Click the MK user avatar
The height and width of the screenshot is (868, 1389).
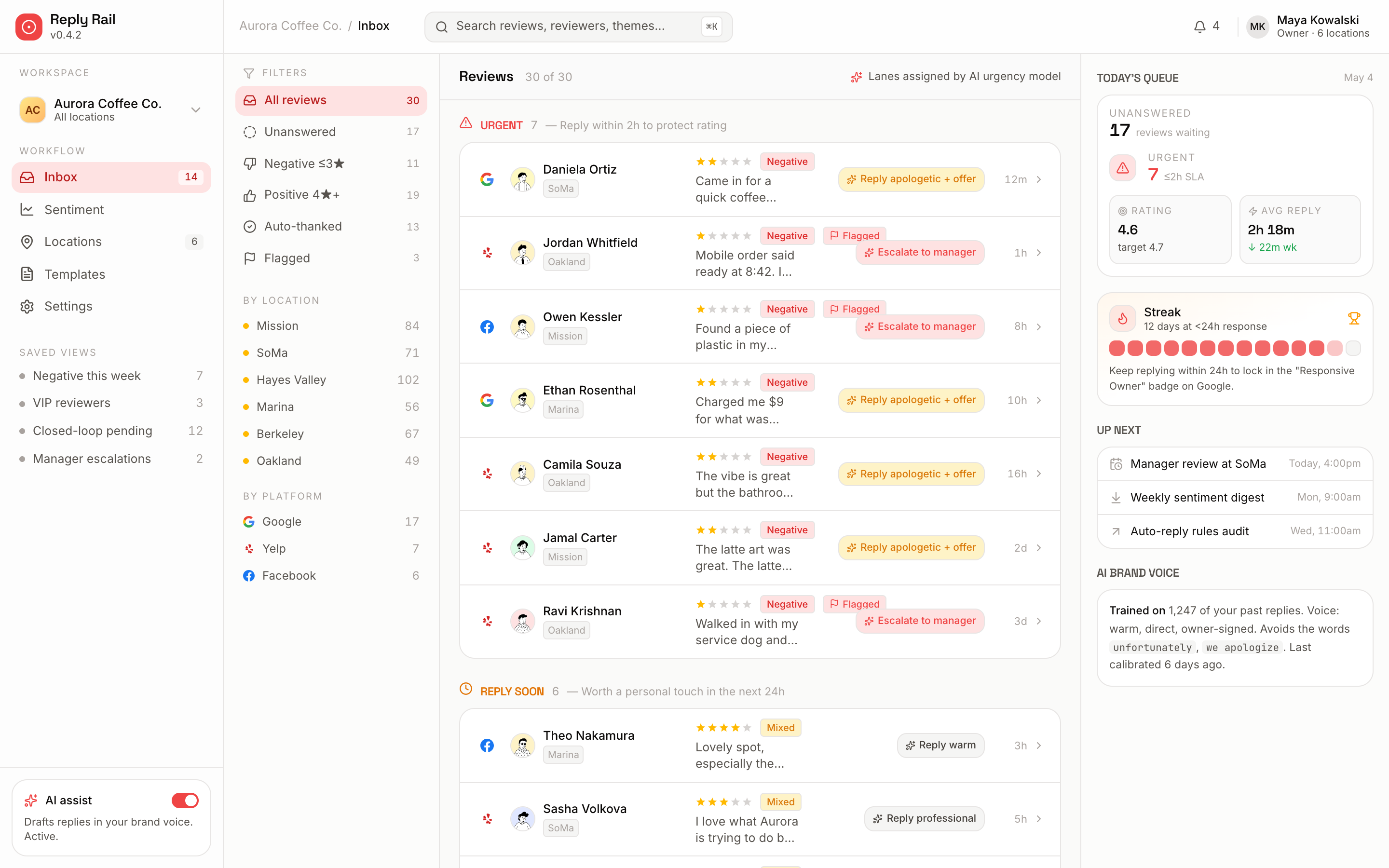pyautogui.click(x=1257, y=27)
